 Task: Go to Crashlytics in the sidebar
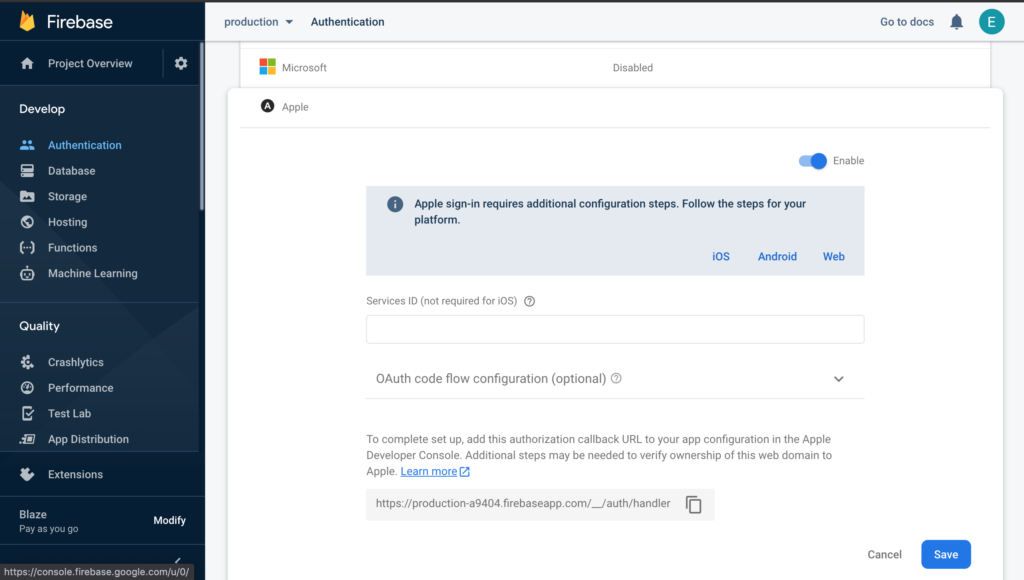pyautogui.click(x=75, y=362)
